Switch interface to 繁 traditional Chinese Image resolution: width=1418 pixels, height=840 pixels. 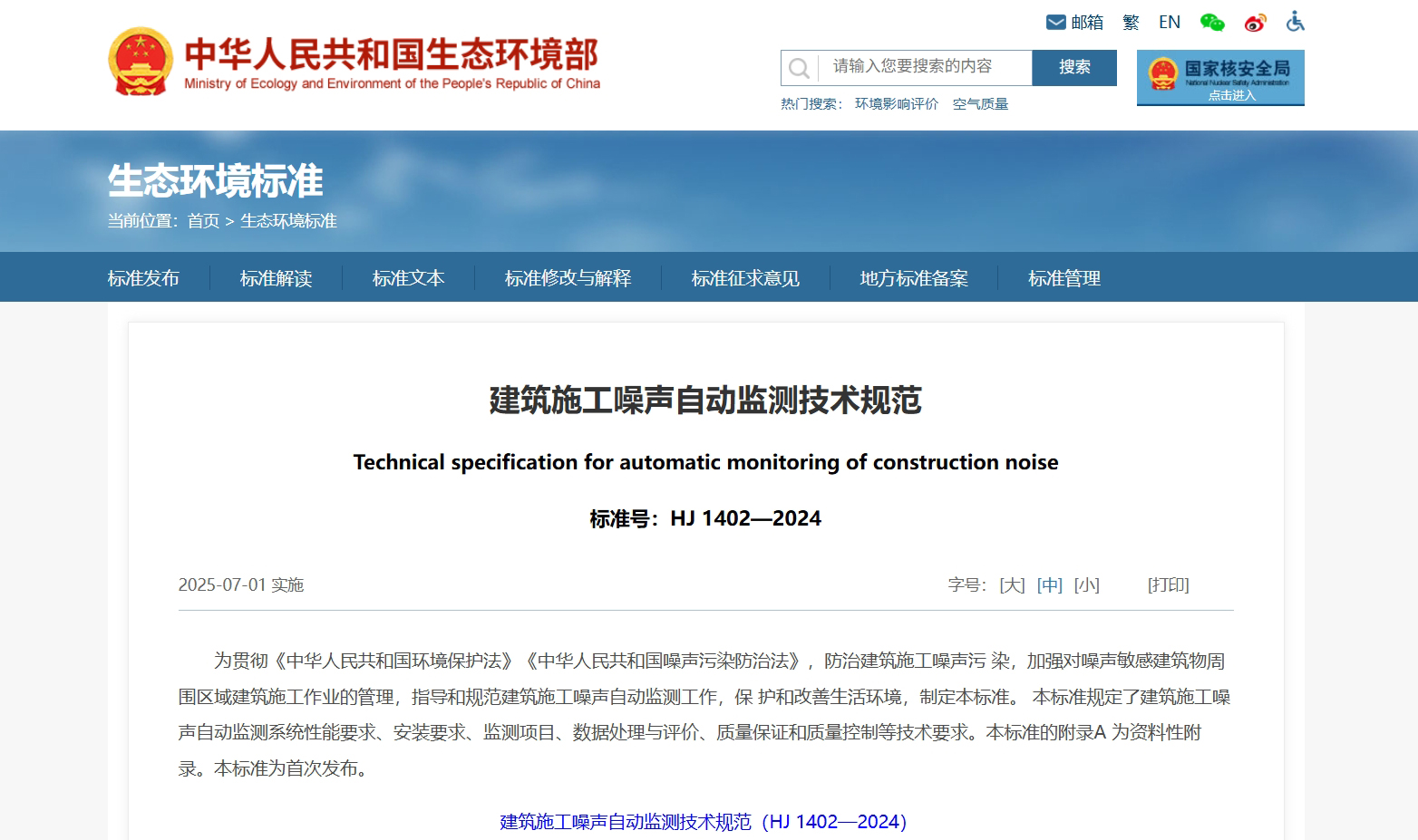coord(1131,21)
